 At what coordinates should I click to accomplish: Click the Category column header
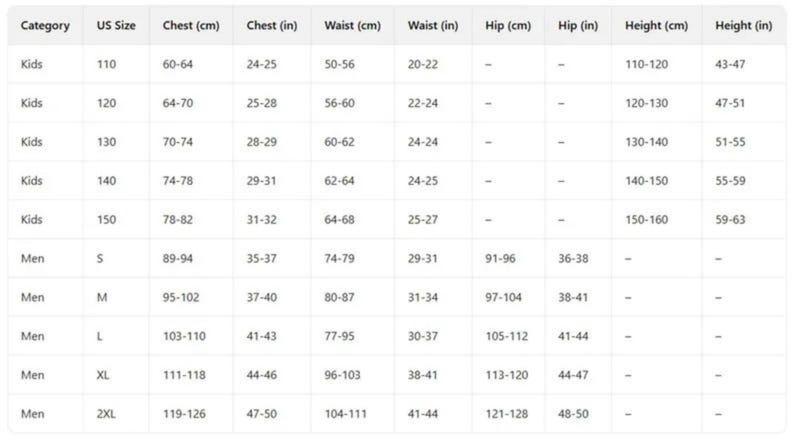coord(45,25)
